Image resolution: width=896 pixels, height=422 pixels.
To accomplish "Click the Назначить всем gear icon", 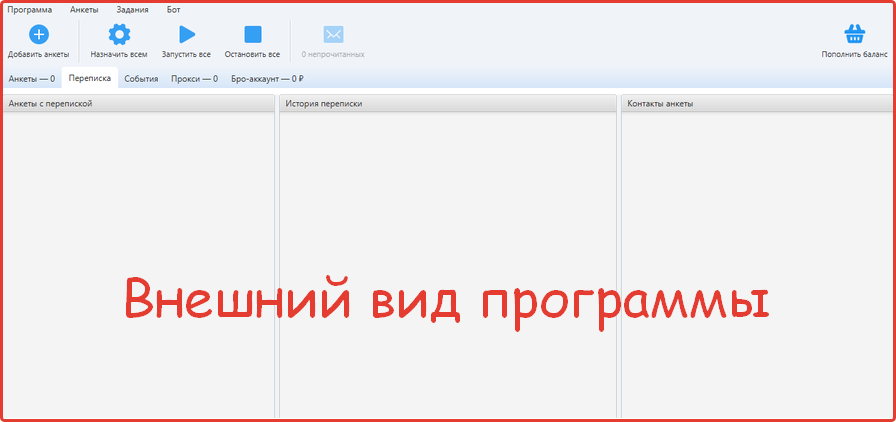I will coord(119,35).
